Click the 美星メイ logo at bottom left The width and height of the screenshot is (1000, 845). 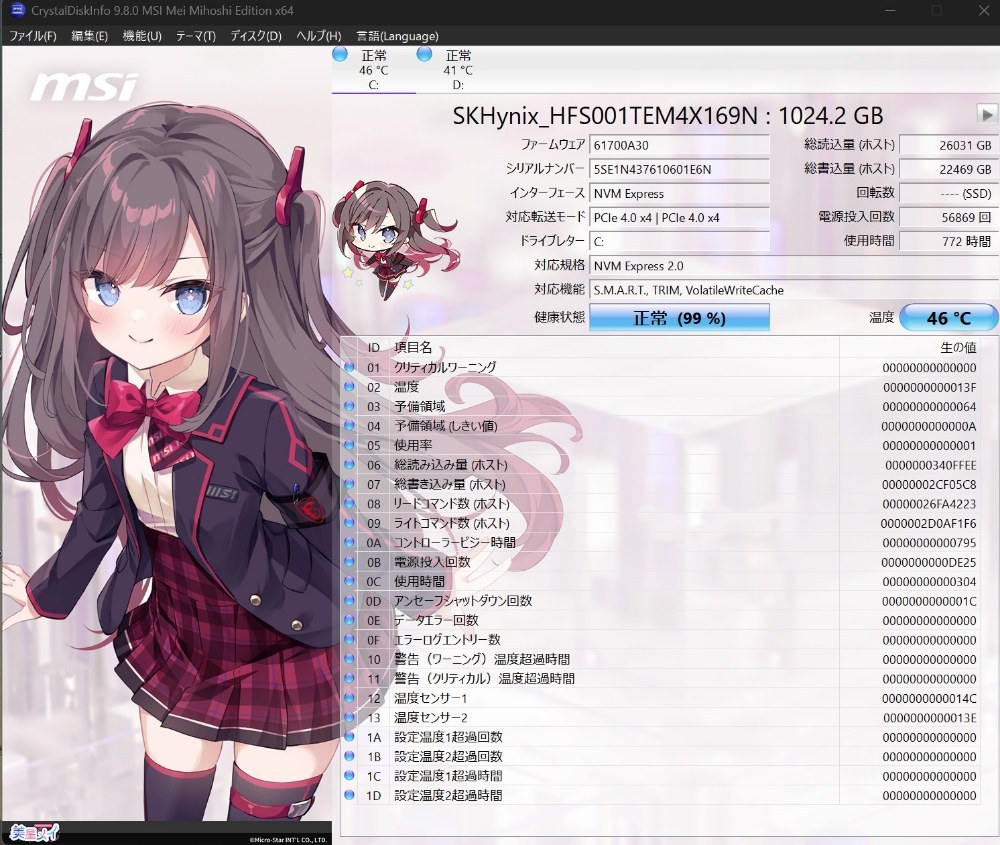tap(35, 832)
